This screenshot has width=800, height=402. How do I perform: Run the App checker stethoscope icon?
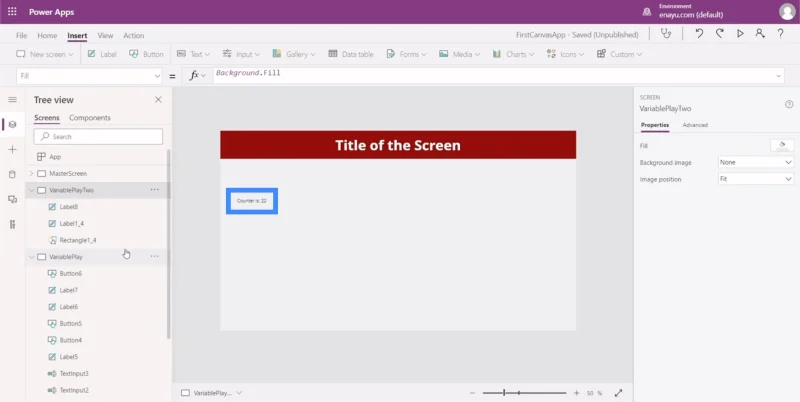(666, 34)
